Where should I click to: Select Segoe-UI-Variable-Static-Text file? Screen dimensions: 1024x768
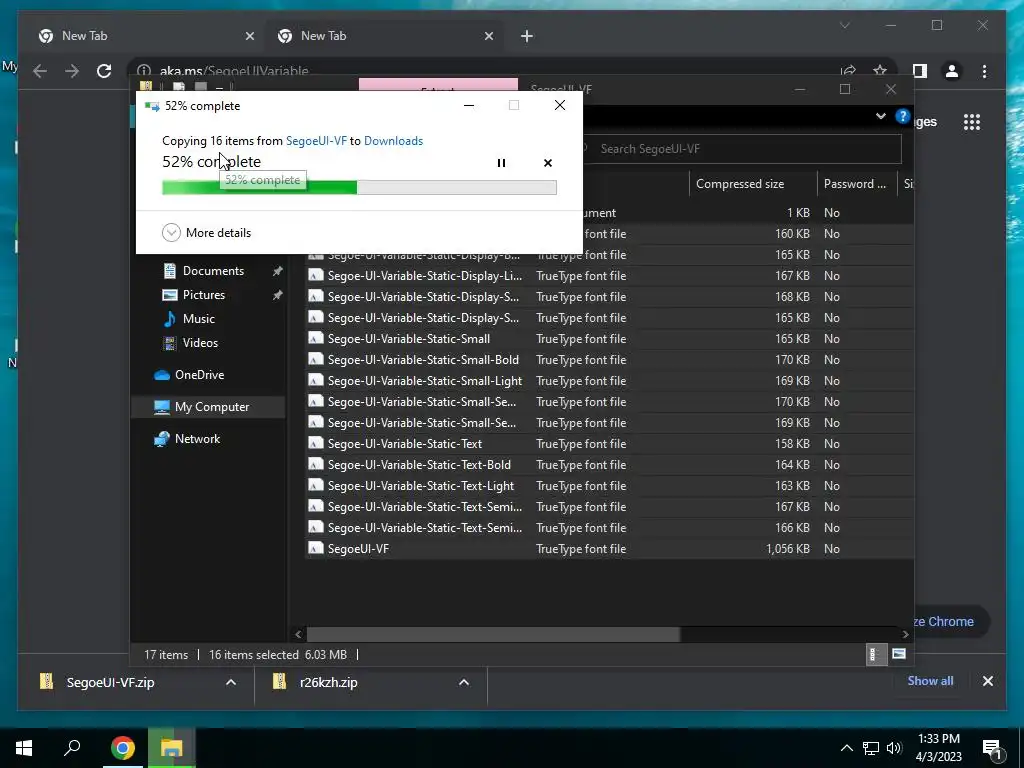point(404,443)
